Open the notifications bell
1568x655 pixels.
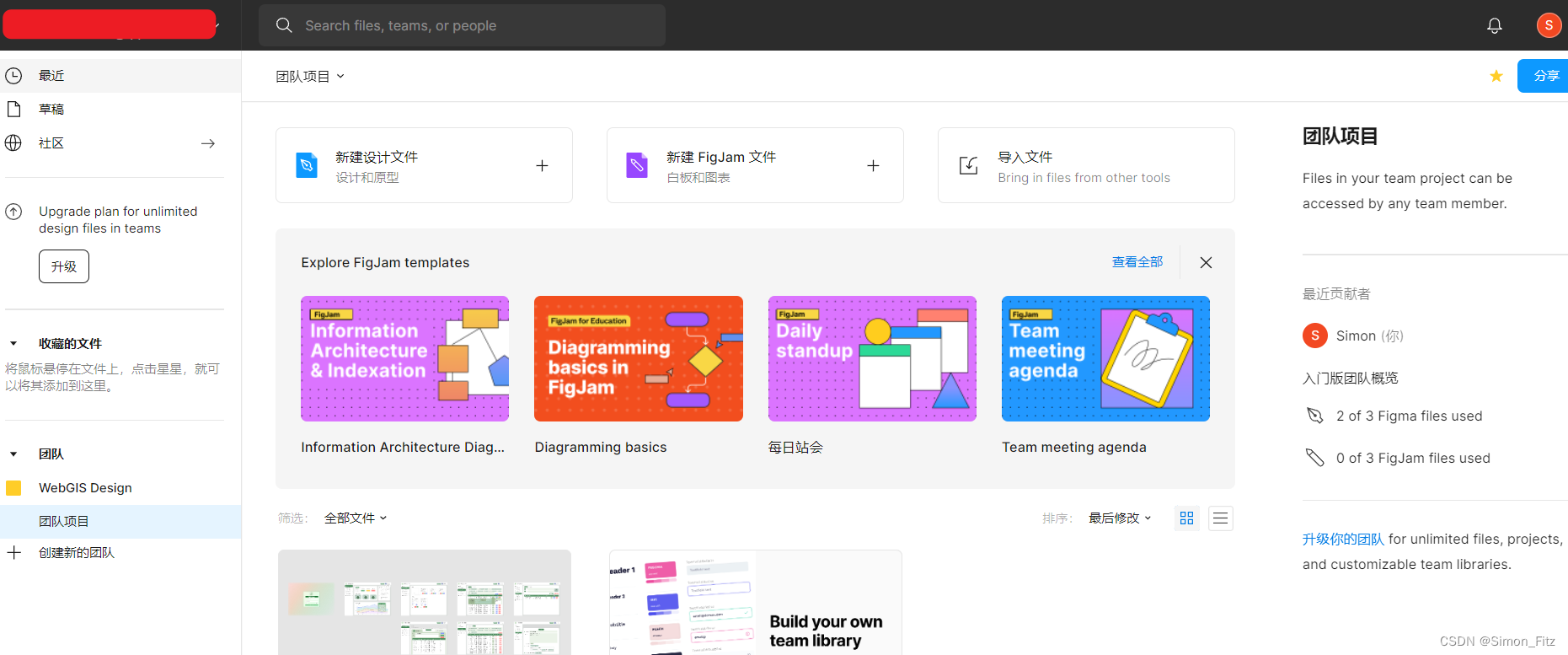[1495, 25]
